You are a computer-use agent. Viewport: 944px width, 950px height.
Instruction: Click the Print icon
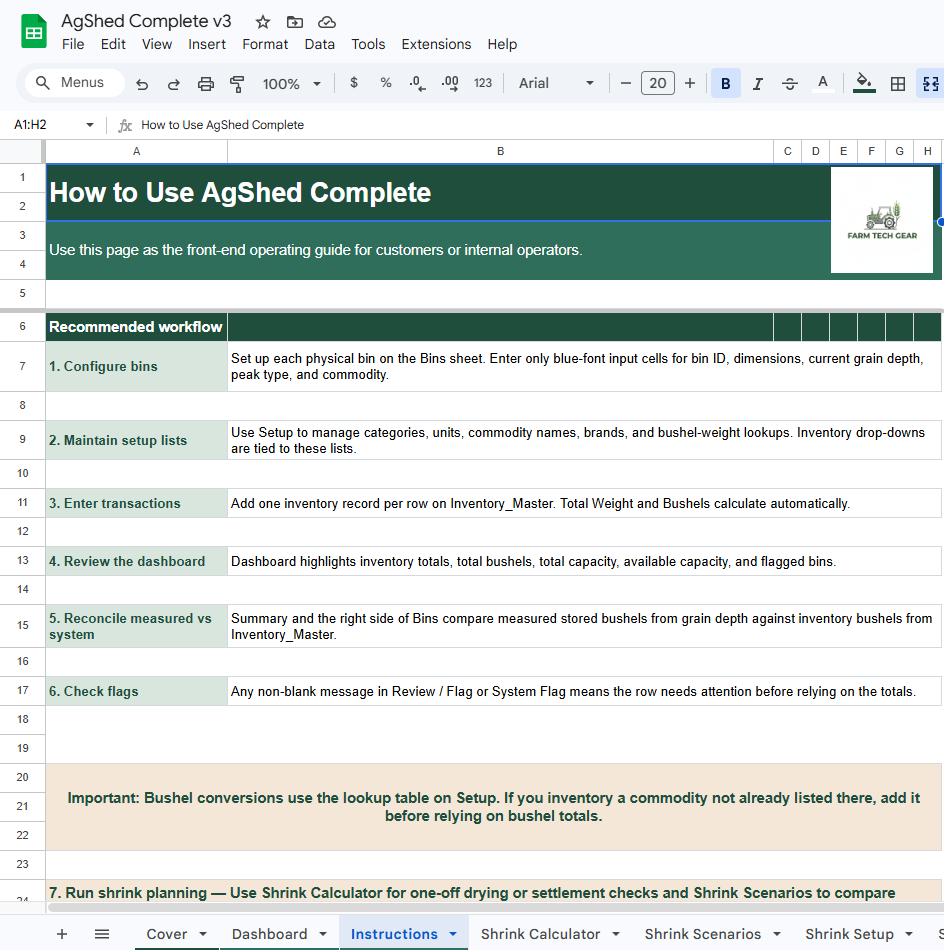click(206, 84)
